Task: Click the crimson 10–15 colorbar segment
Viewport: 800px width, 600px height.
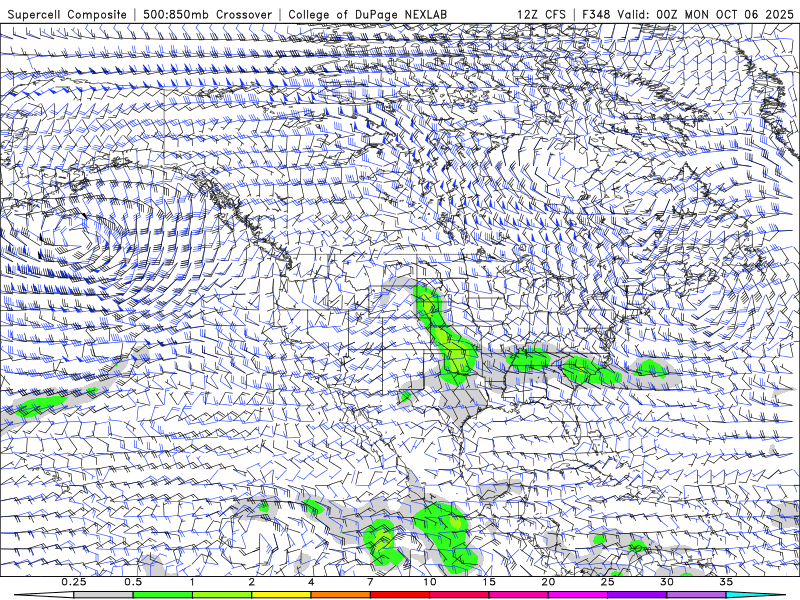Action: point(459,595)
